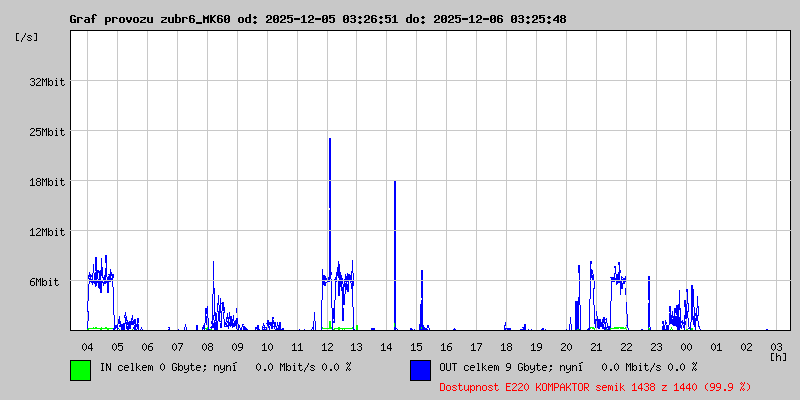The image size is (800, 400).
Task: Select hour 12 on the time axis
Action: coord(327,346)
